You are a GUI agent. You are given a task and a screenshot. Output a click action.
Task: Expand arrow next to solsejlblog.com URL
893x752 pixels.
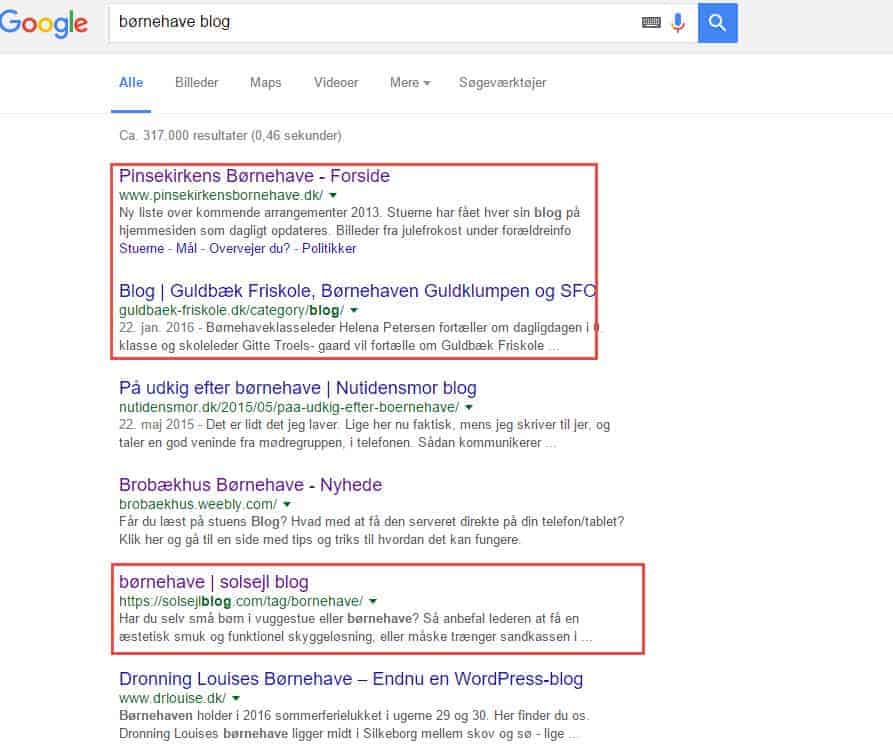pyautogui.click(x=372, y=601)
